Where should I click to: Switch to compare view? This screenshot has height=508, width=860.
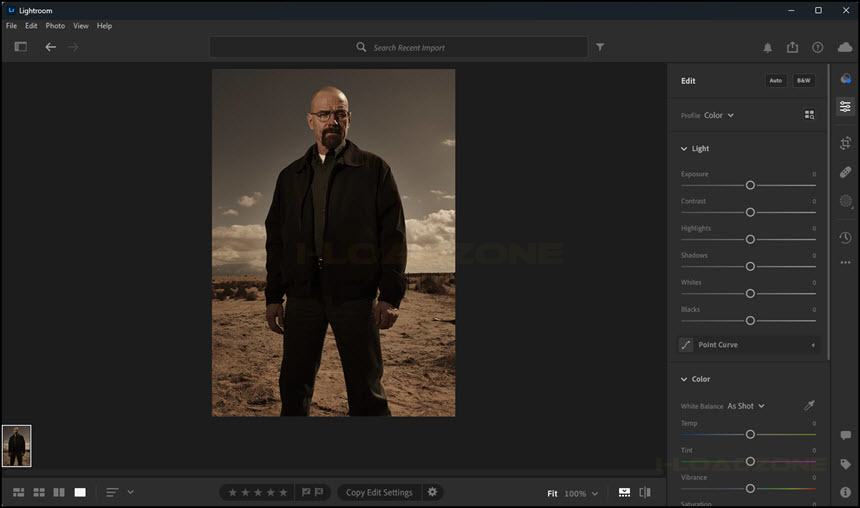pos(59,492)
